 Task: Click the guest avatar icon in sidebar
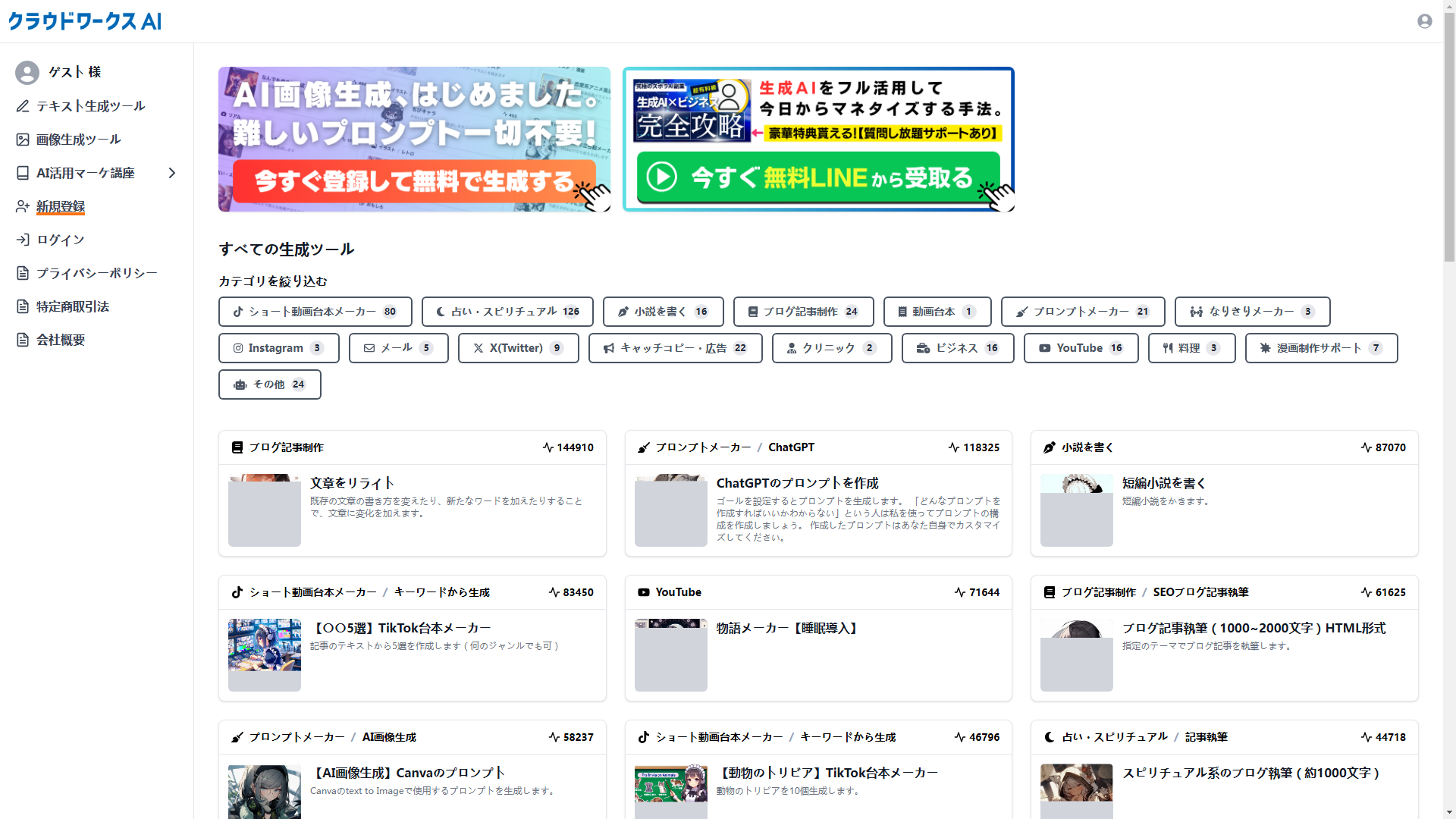pos(27,73)
